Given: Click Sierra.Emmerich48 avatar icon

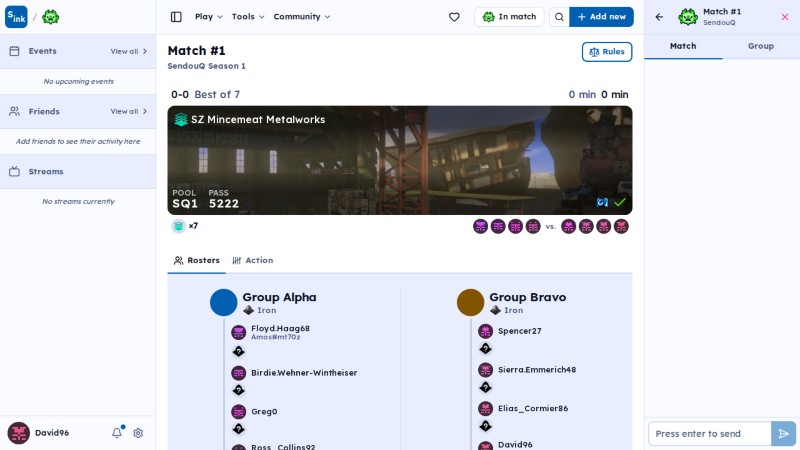Looking at the screenshot, I should [x=485, y=370].
